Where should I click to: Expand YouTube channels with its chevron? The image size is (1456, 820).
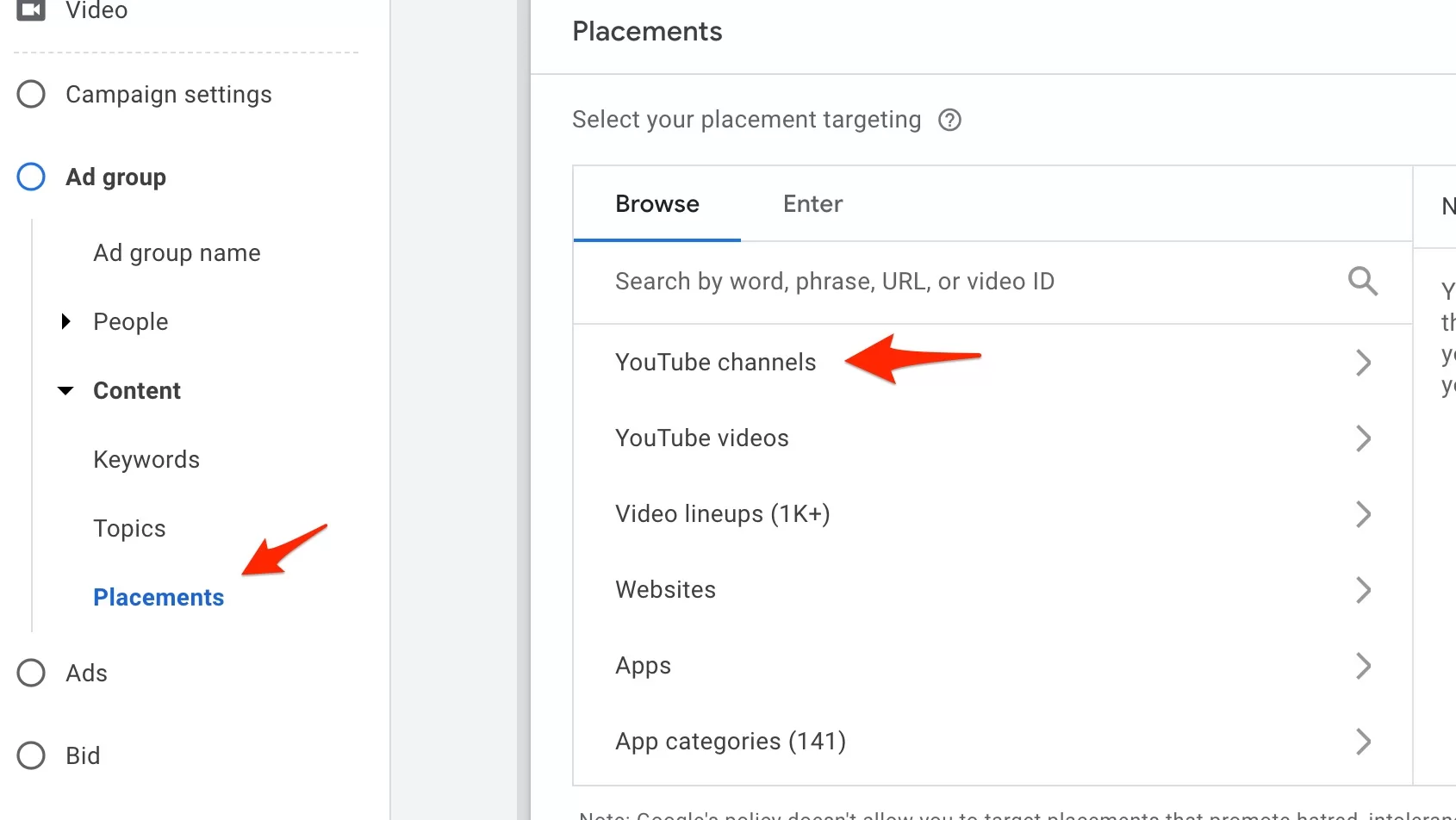point(1363,363)
